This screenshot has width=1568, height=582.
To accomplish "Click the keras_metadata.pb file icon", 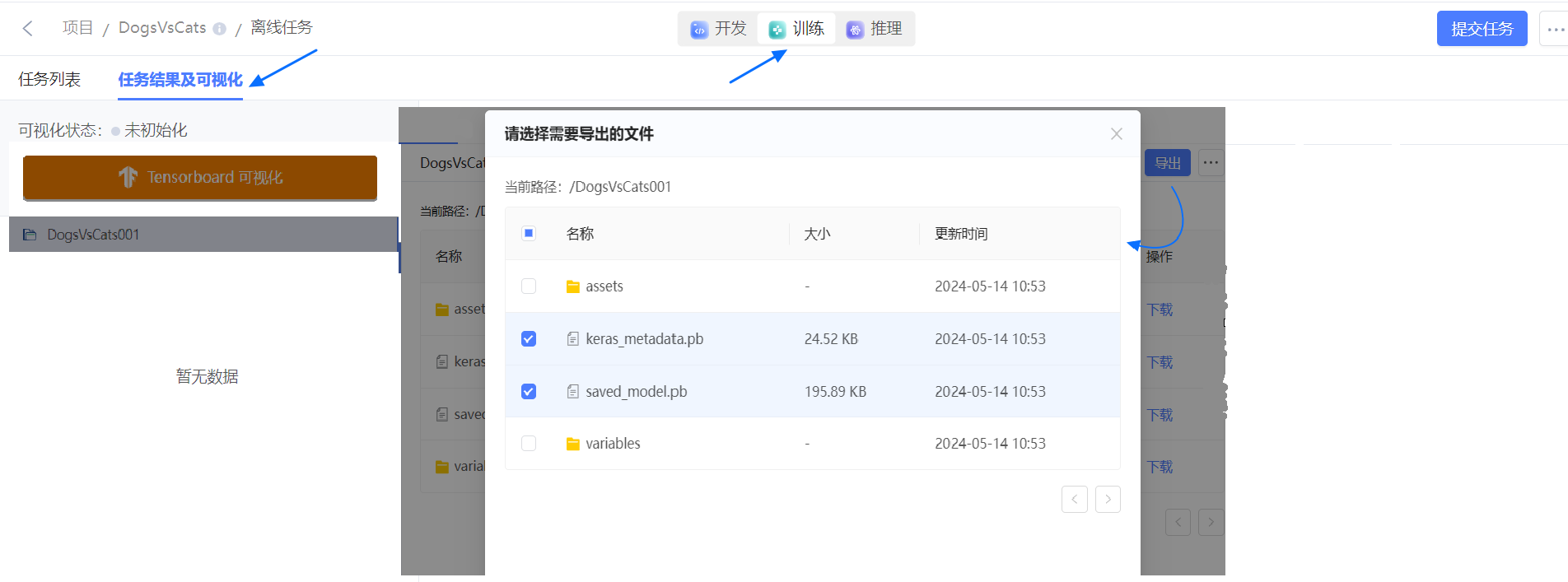I will [x=573, y=339].
